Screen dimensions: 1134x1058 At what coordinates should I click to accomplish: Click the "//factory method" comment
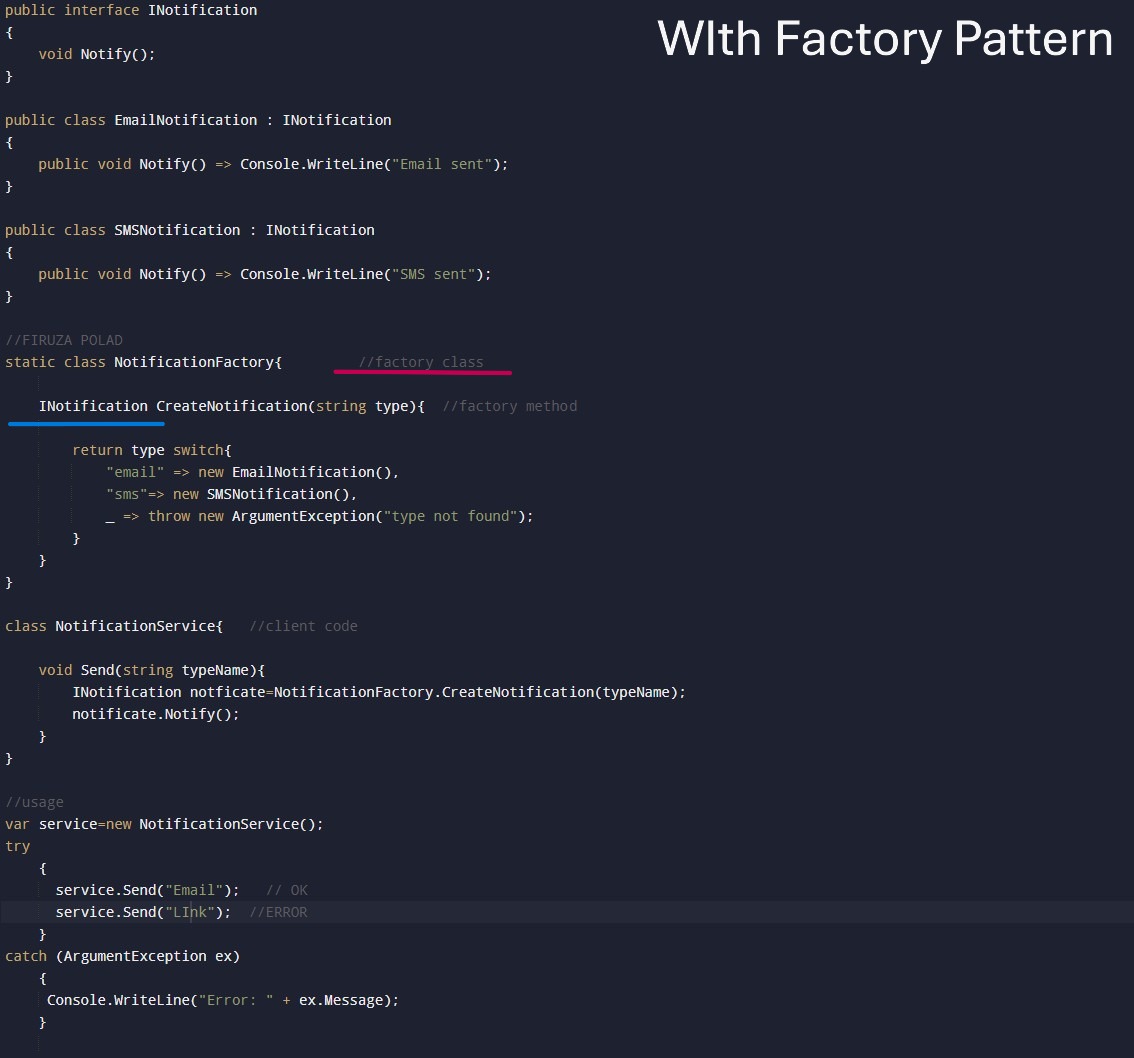pyautogui.click(x=510, y=406)
